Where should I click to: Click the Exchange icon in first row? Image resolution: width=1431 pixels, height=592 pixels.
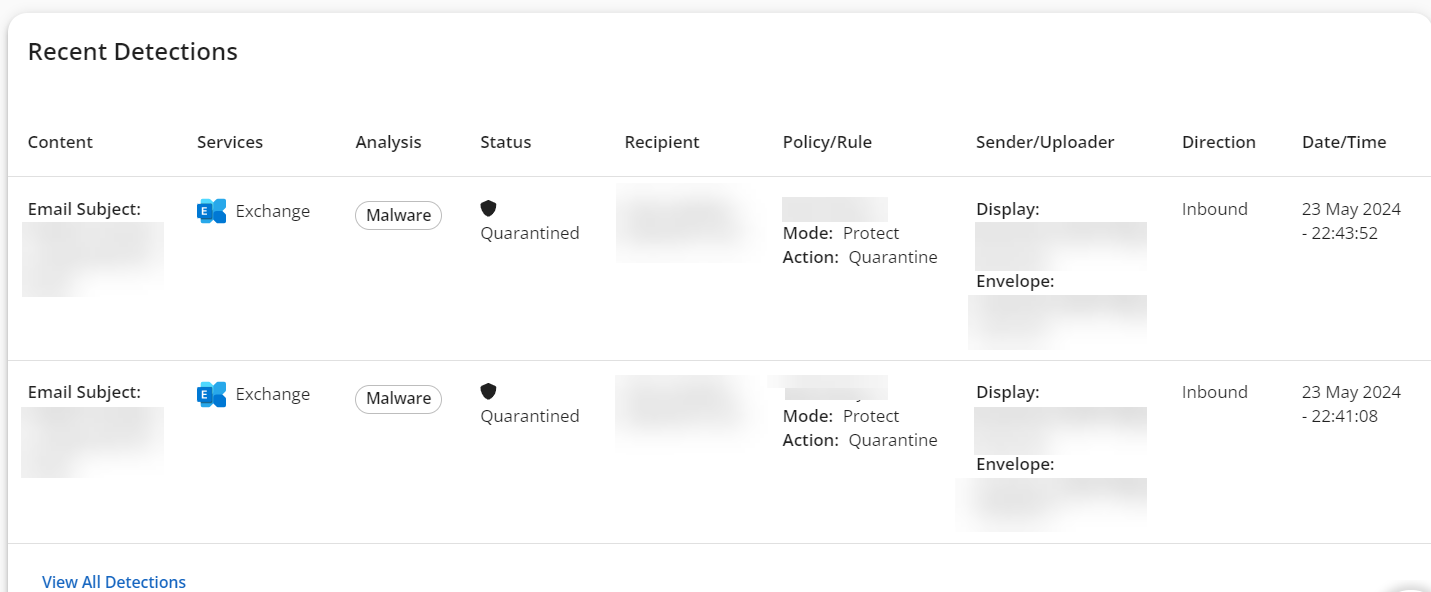click(212, 211)
